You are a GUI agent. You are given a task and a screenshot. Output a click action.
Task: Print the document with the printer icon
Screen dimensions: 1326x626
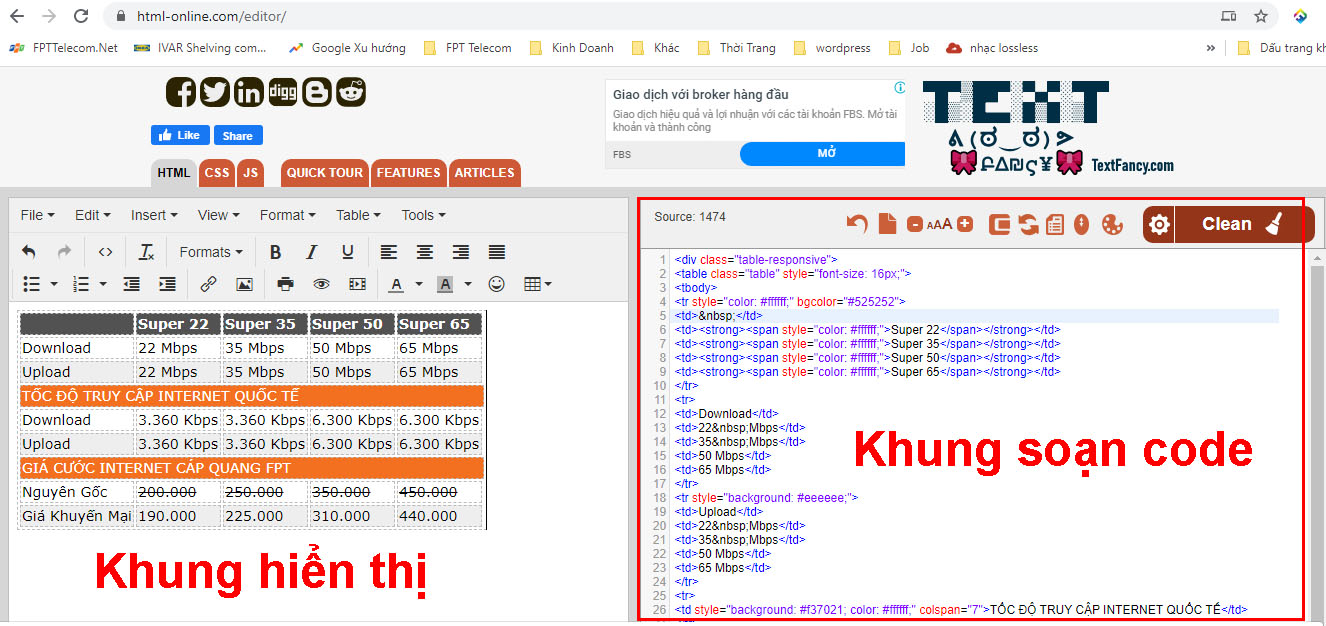coord(285,284)
